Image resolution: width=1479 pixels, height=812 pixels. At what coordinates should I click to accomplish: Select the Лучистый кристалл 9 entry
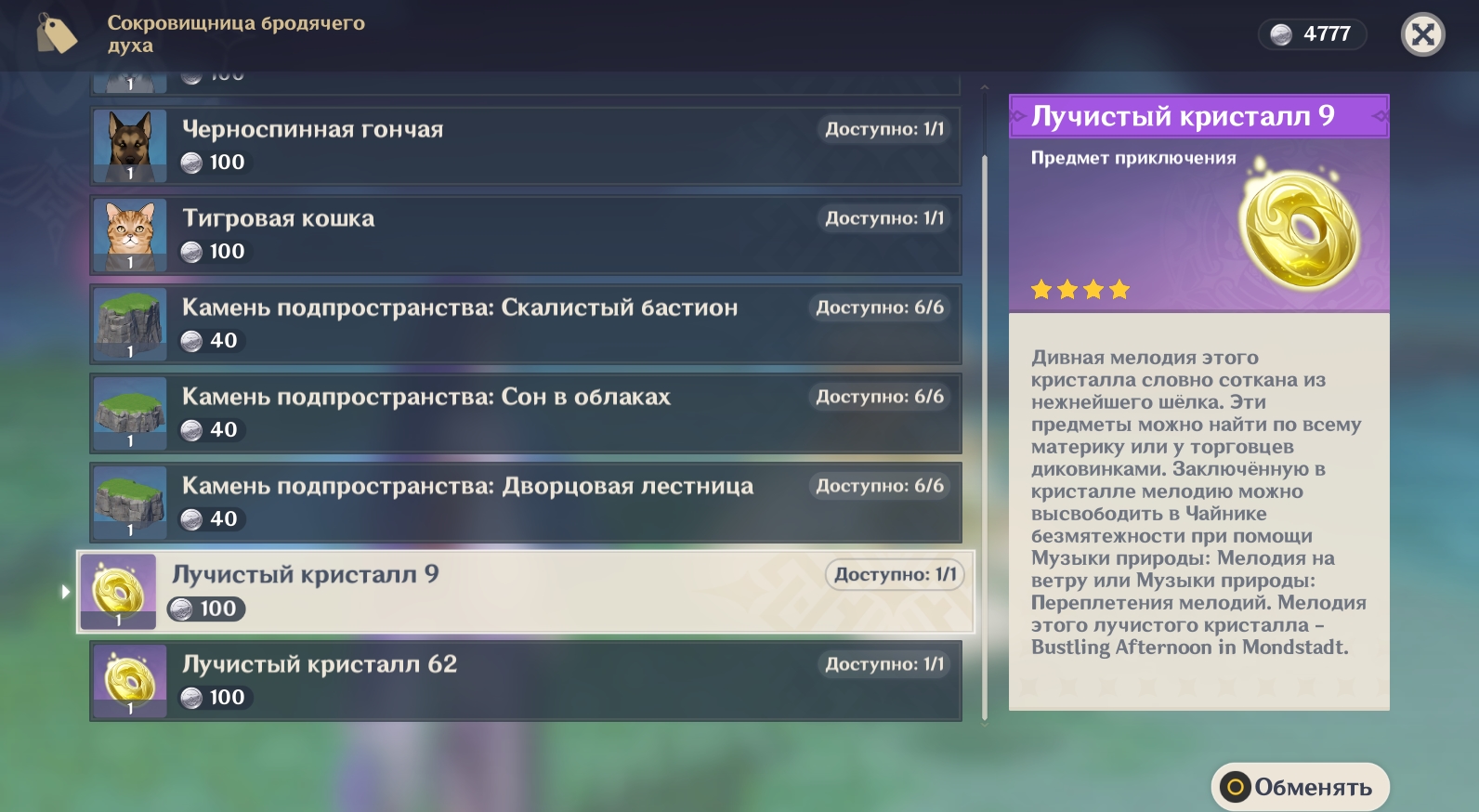[x=526, y=592]
